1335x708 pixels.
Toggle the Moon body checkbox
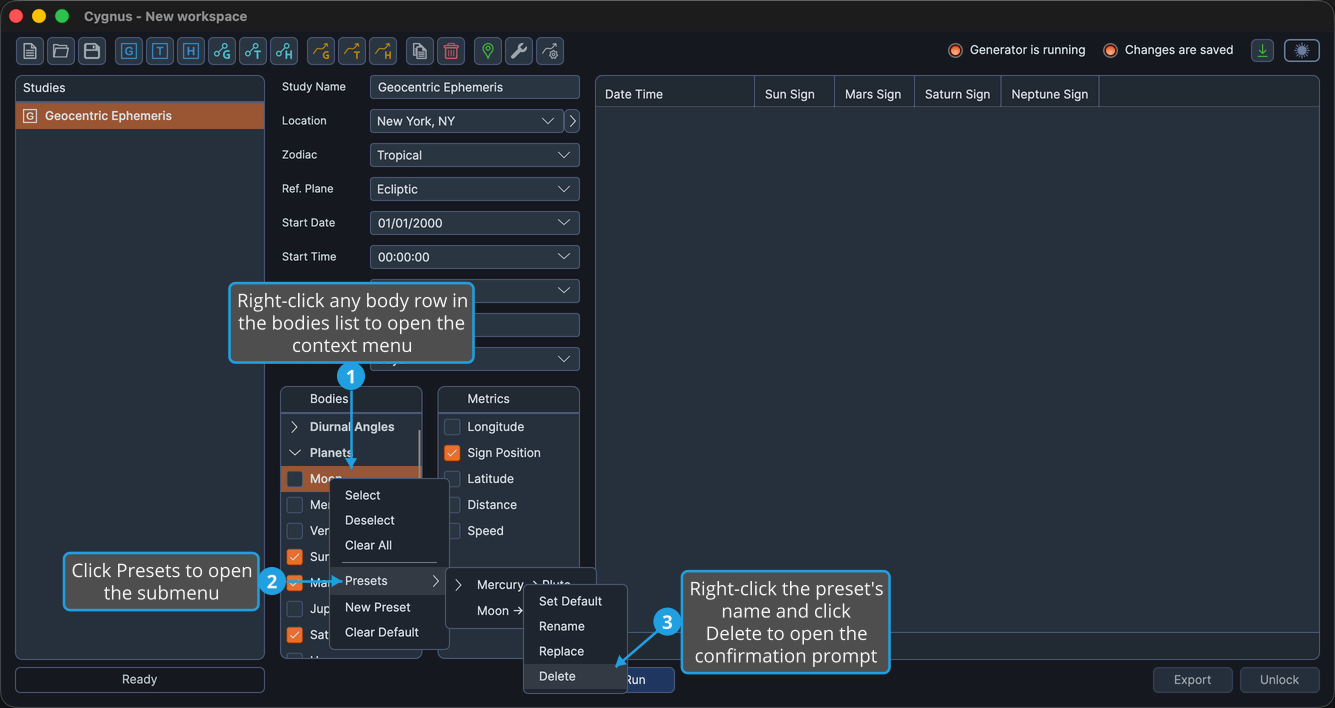[x=295, y=479]
